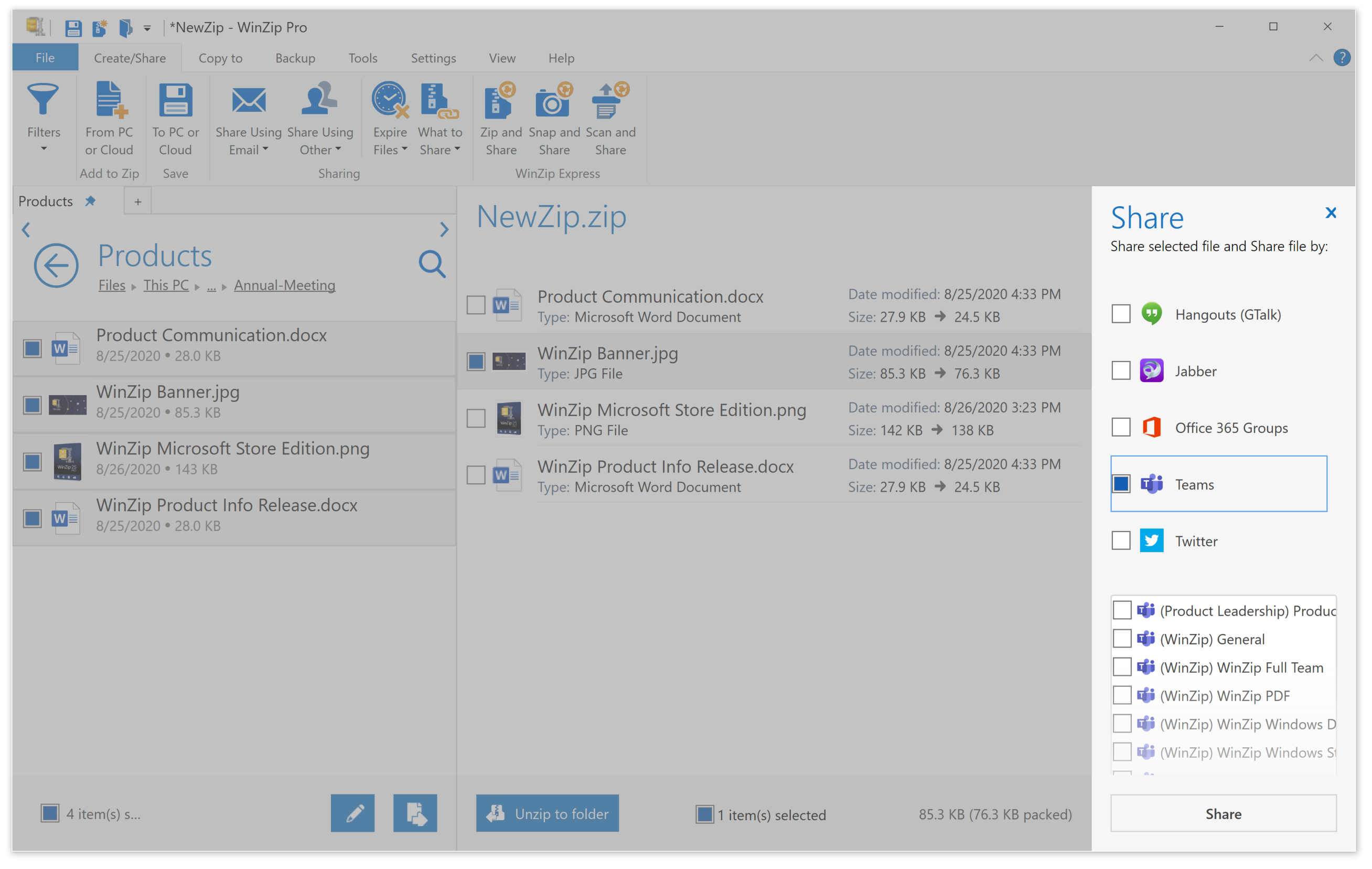Open What to Share dropdown

(440, 118)
